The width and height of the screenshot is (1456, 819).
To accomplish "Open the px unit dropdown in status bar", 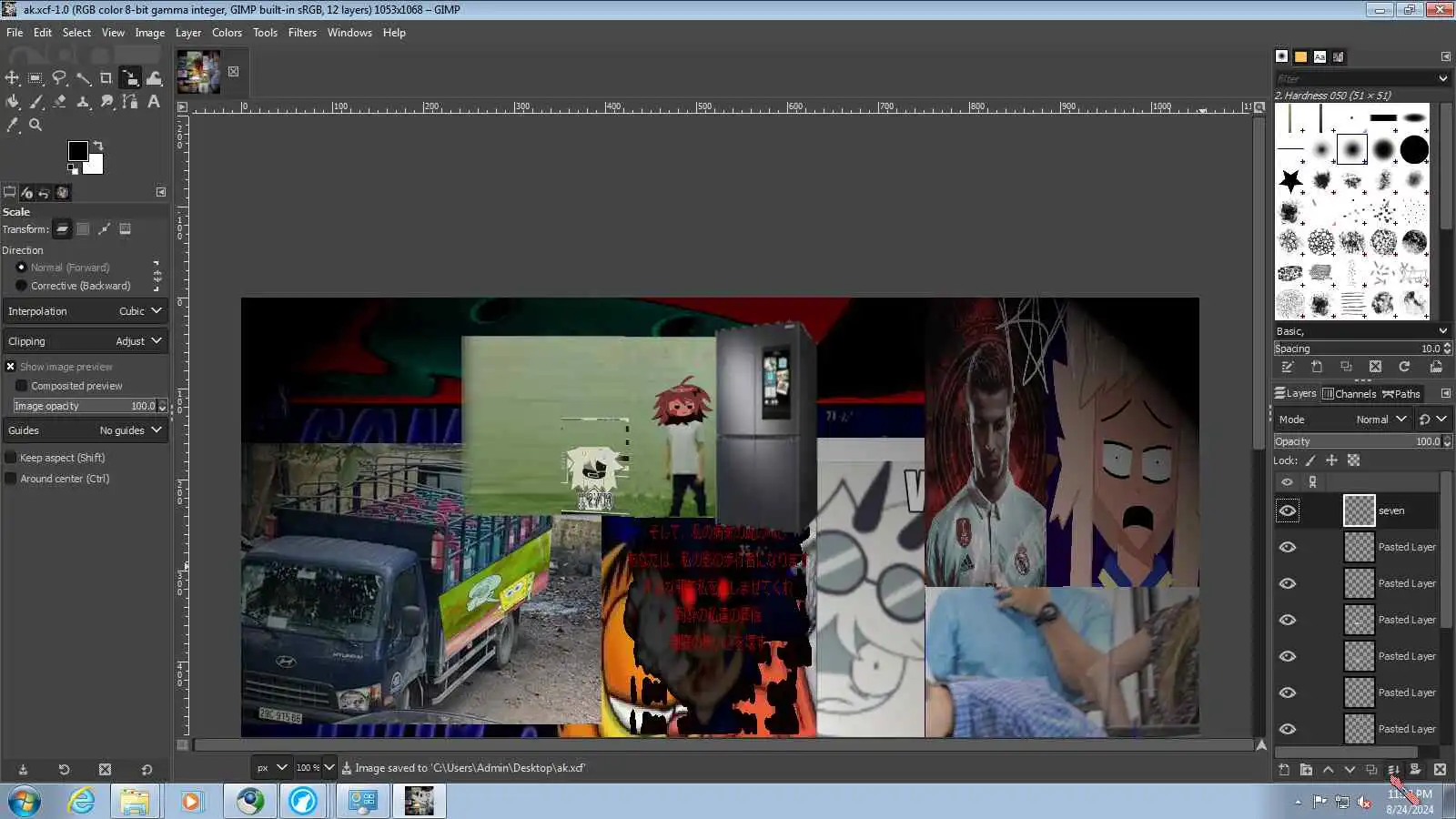I will coord(272,768).
